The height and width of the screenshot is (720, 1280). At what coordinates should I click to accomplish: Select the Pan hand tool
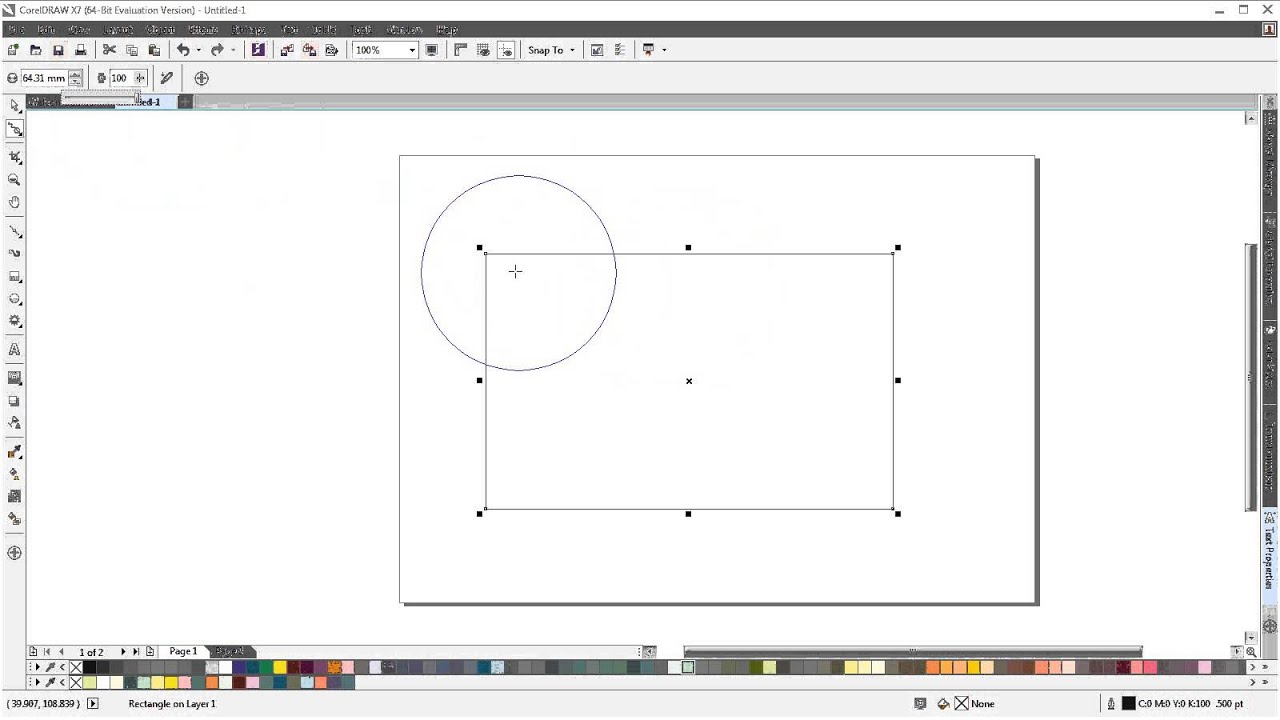(14, 202)
